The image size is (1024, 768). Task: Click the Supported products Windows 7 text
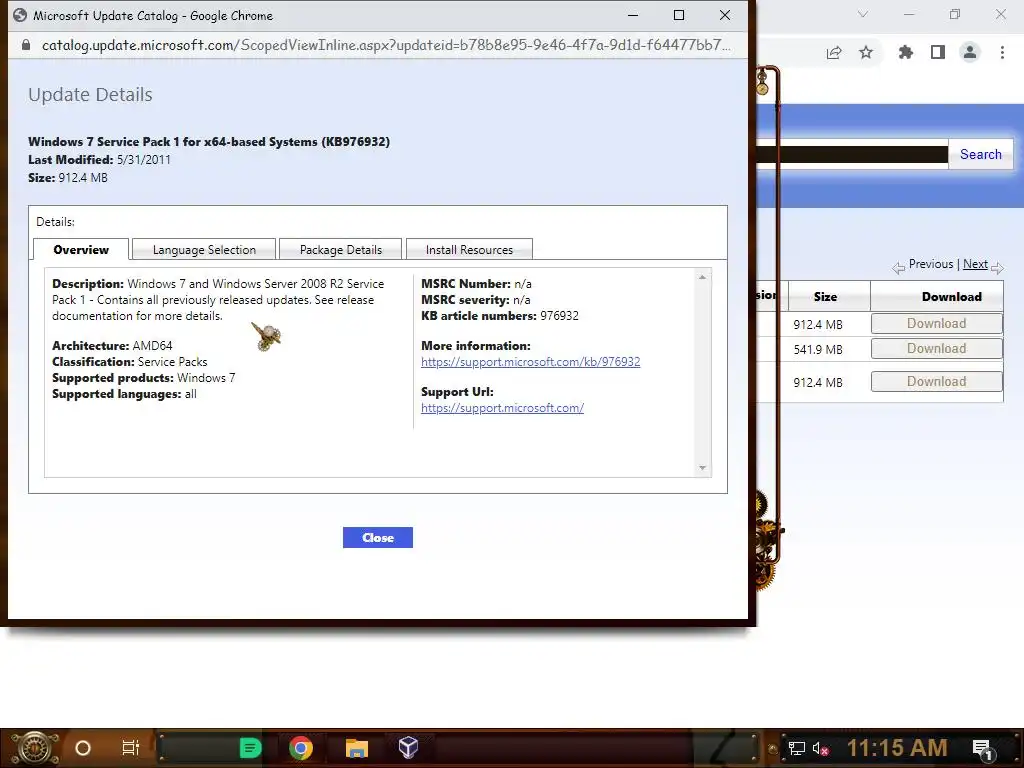click(x=144, y=378)
